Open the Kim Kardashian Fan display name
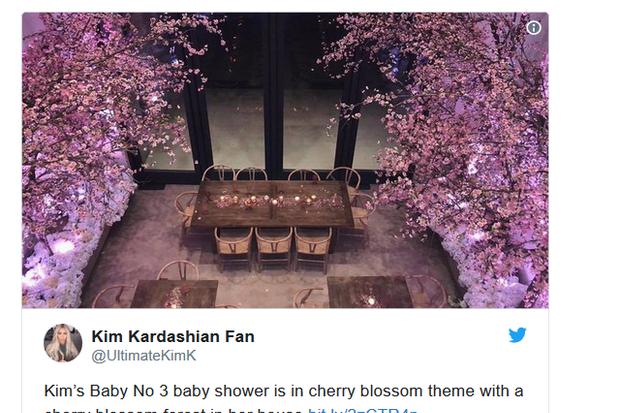This screenshot has height=413, width=620. [x=173, y=337]
